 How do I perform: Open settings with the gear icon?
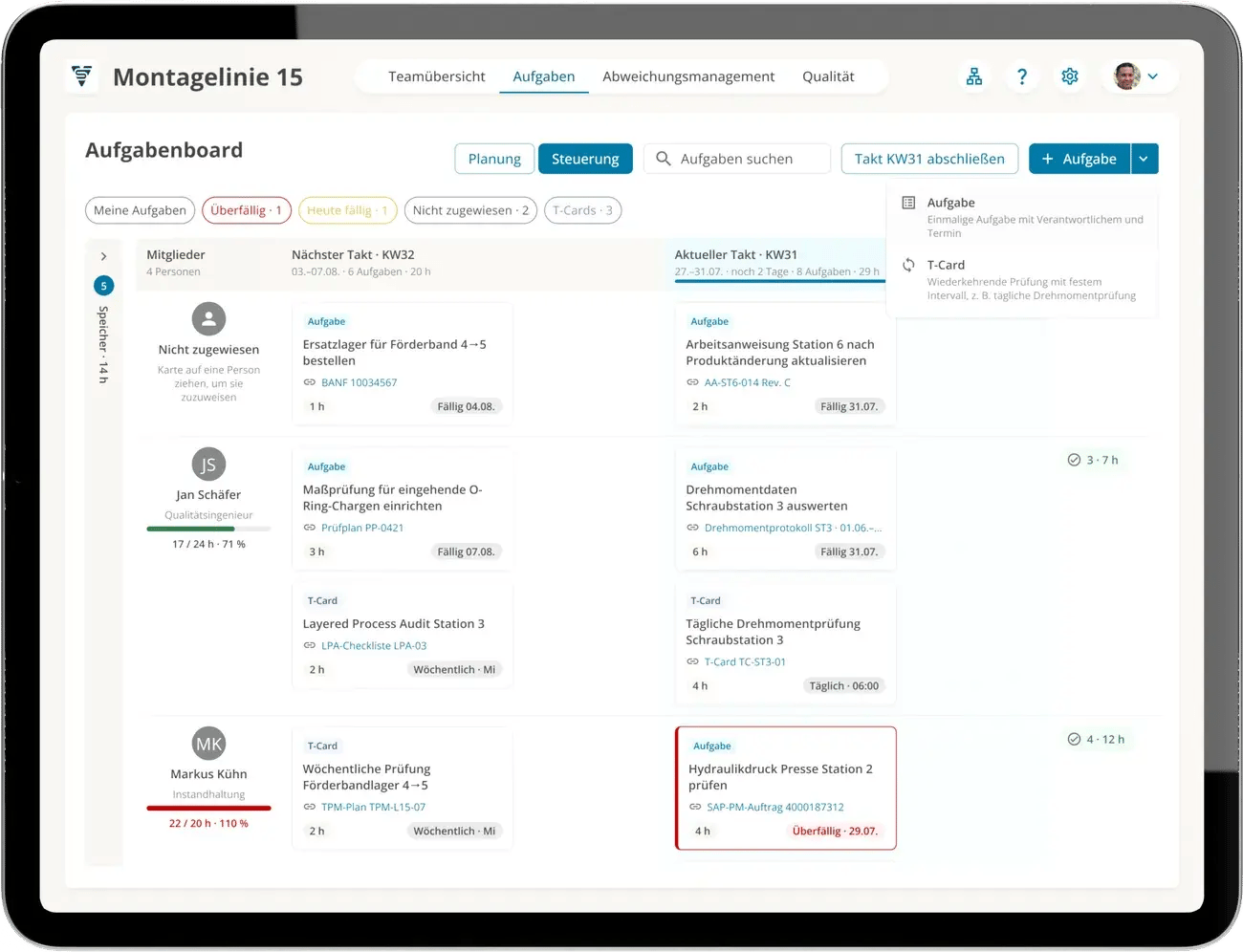tap(1069, 76)
